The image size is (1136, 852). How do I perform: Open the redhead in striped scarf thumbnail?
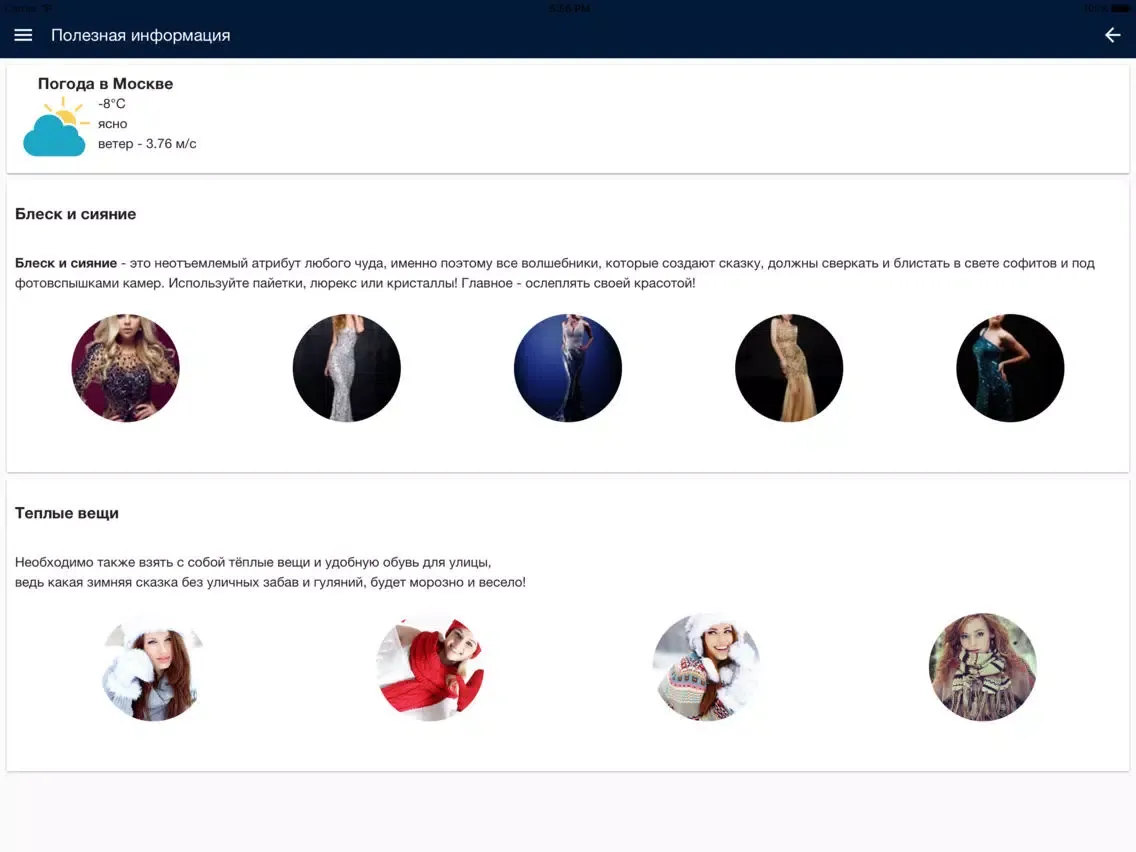(982, 667)
